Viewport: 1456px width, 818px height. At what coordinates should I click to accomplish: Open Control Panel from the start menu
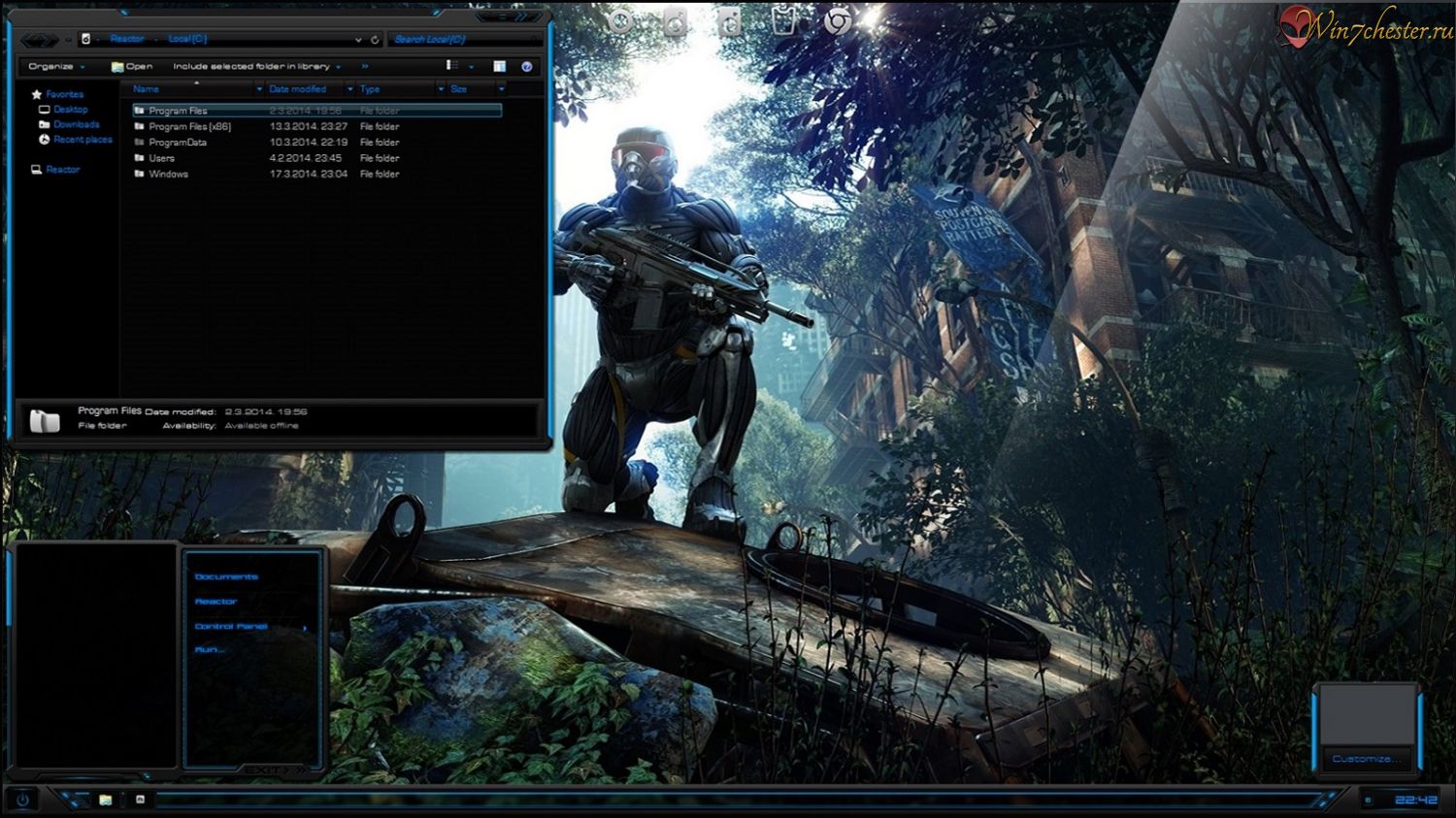coord(231,627)
